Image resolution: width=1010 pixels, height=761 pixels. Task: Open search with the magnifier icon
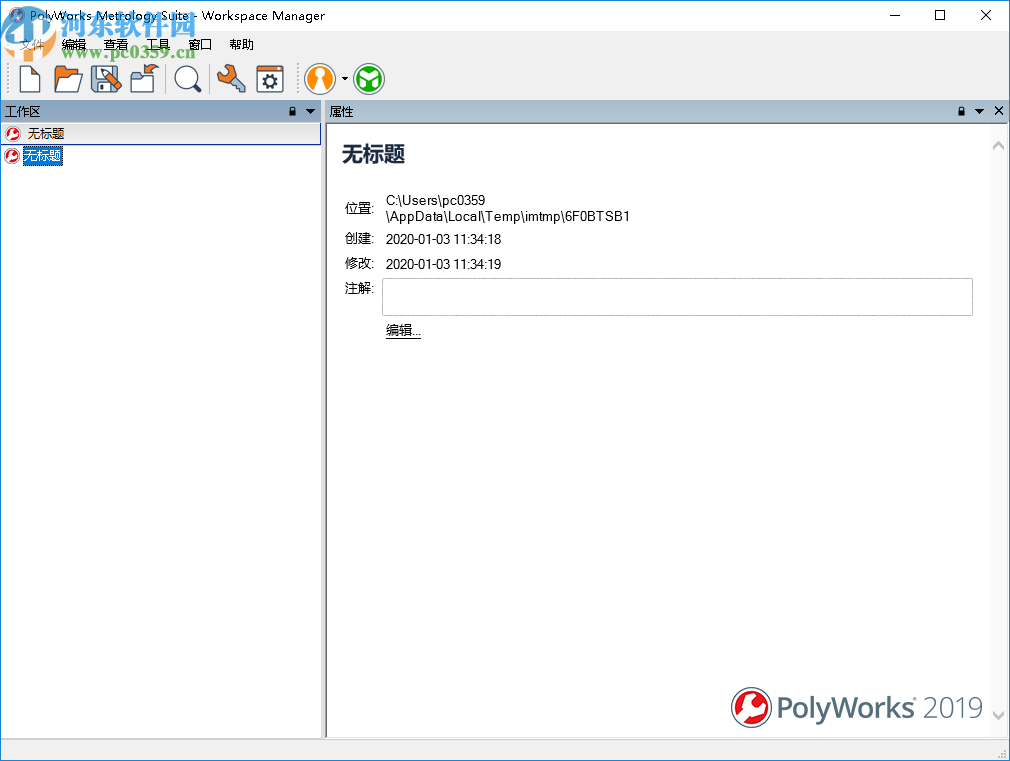tap(187, 79)
